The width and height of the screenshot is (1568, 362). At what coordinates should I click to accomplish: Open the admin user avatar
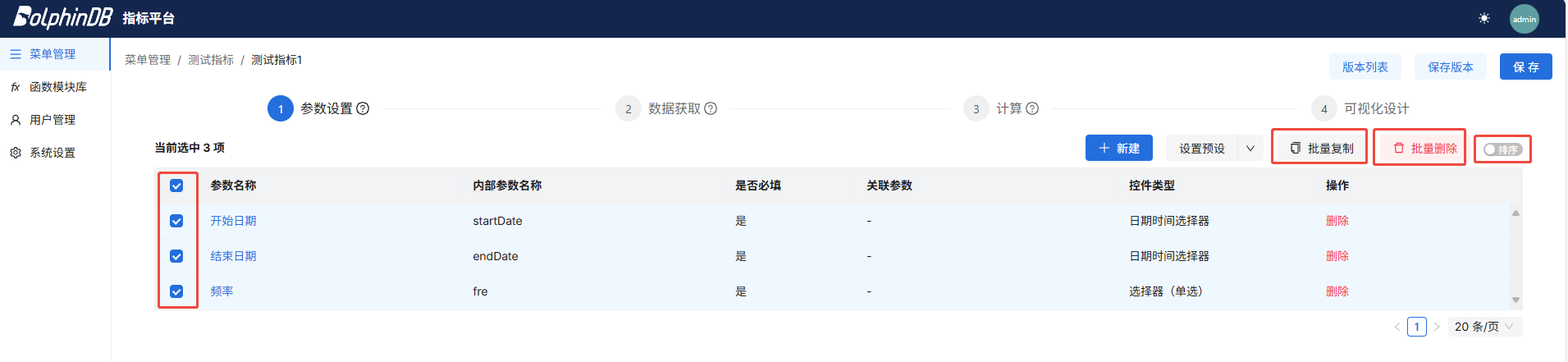[1524, 19]
